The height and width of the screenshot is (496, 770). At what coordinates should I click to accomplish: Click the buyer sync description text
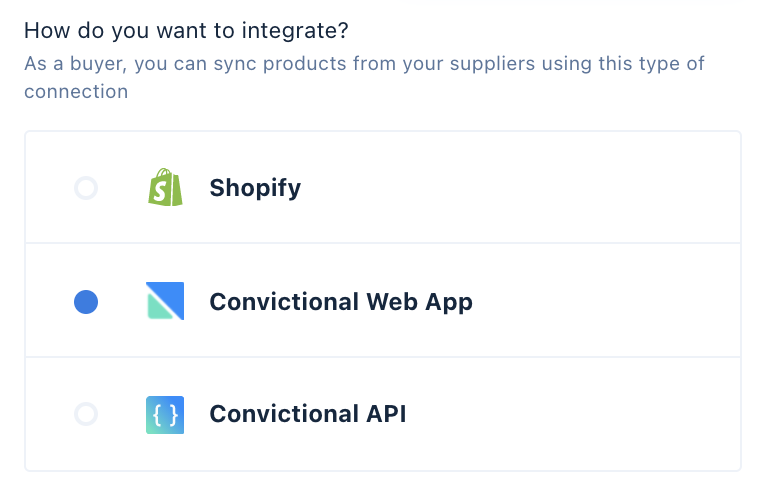364,77
